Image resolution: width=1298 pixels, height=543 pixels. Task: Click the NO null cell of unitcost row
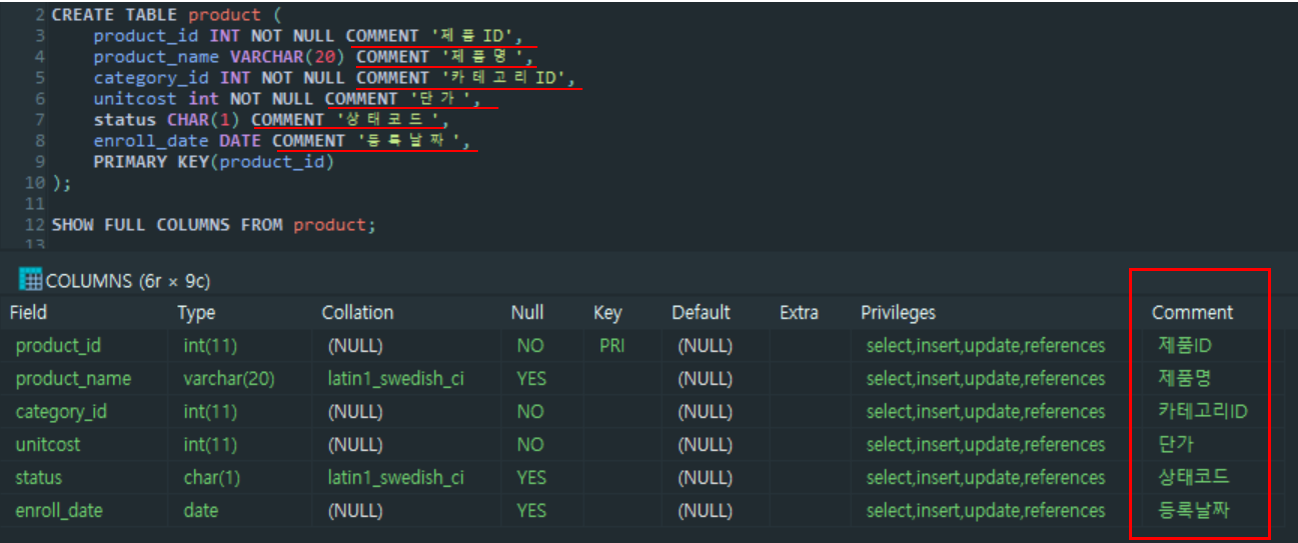(530, 445)
